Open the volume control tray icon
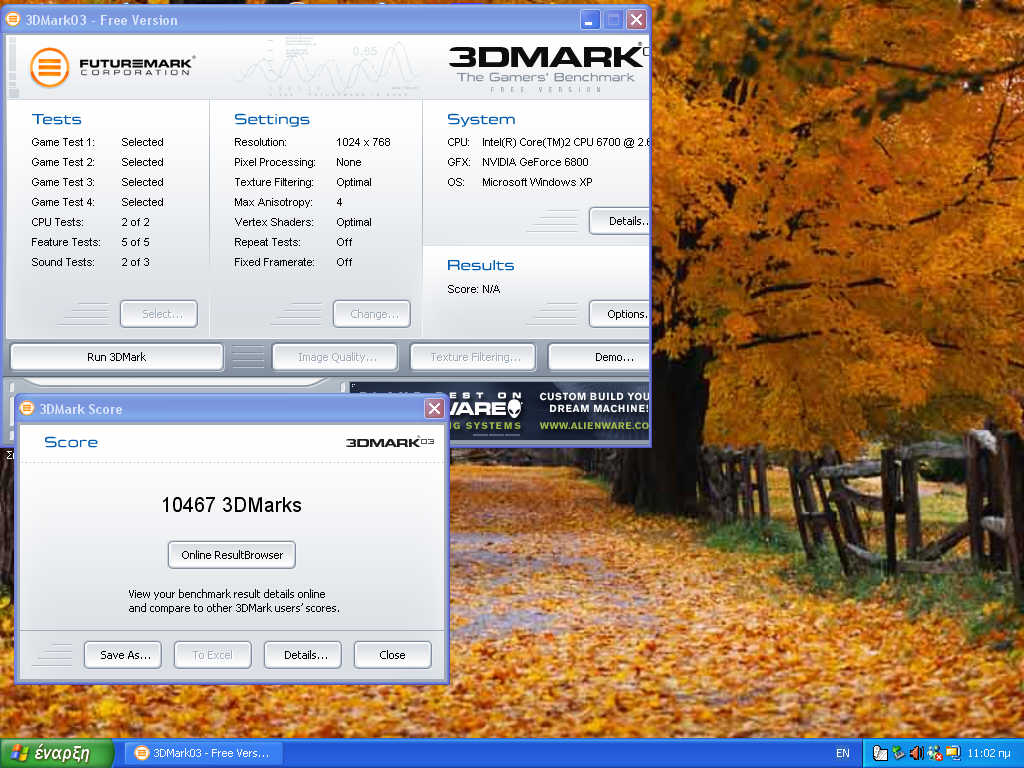The height and width of the screenshot is (768, 1024). point(916,753)
